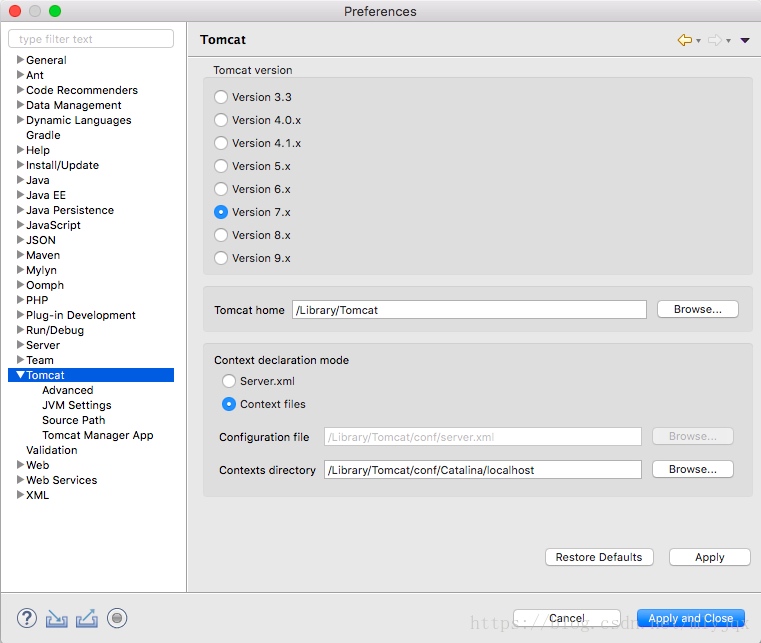761x643 pixels.
Task: Select Mylyn in the tree
Action: (x=41, y=270)
